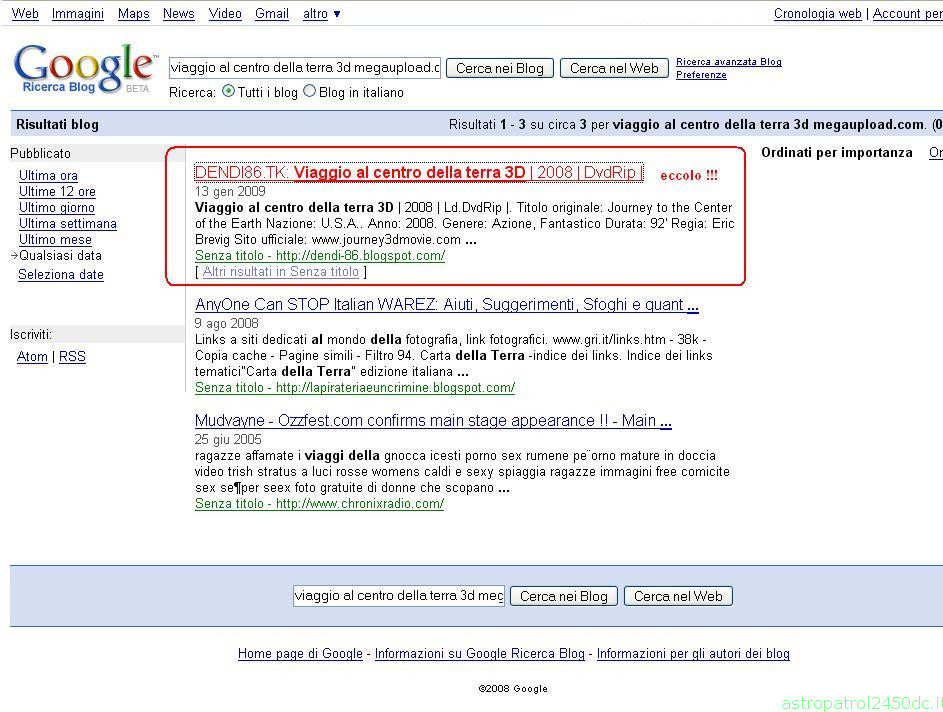Click the 'Risultati blog' header text
The width and height of the screenshot is (943, 712).
[57, 124]
